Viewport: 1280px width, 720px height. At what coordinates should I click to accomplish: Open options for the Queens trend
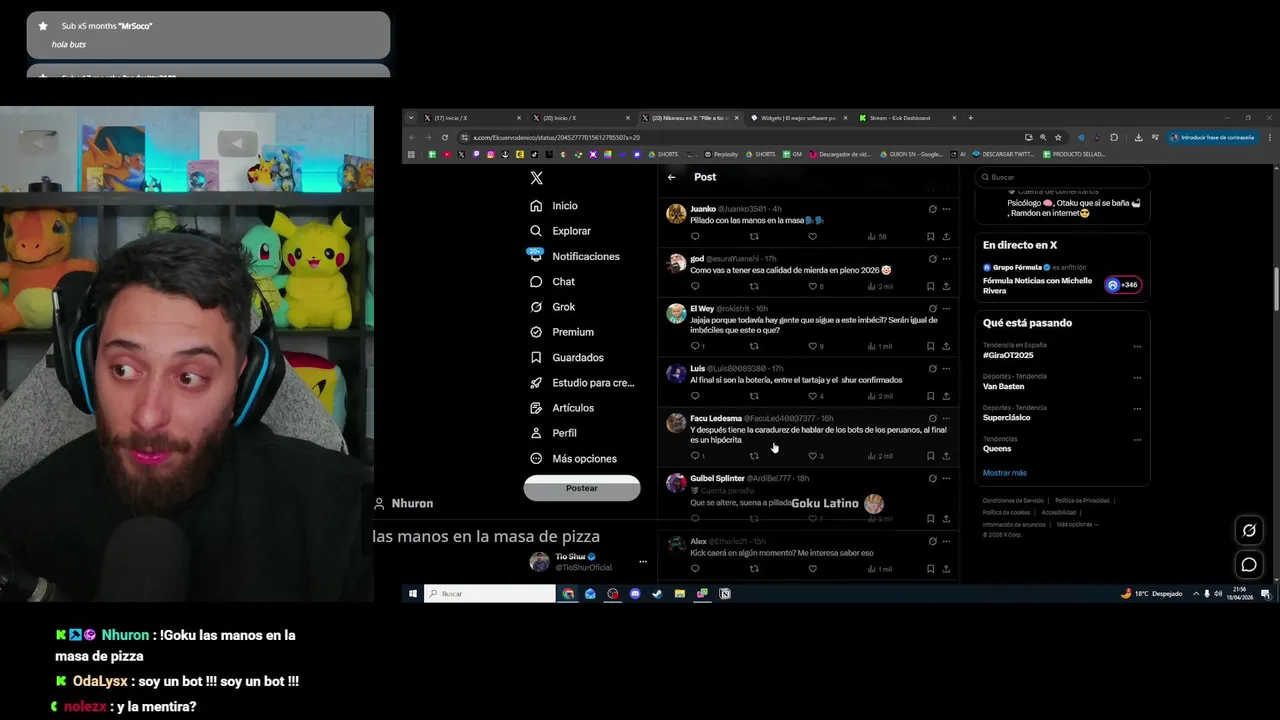[x=1137, y=439]
